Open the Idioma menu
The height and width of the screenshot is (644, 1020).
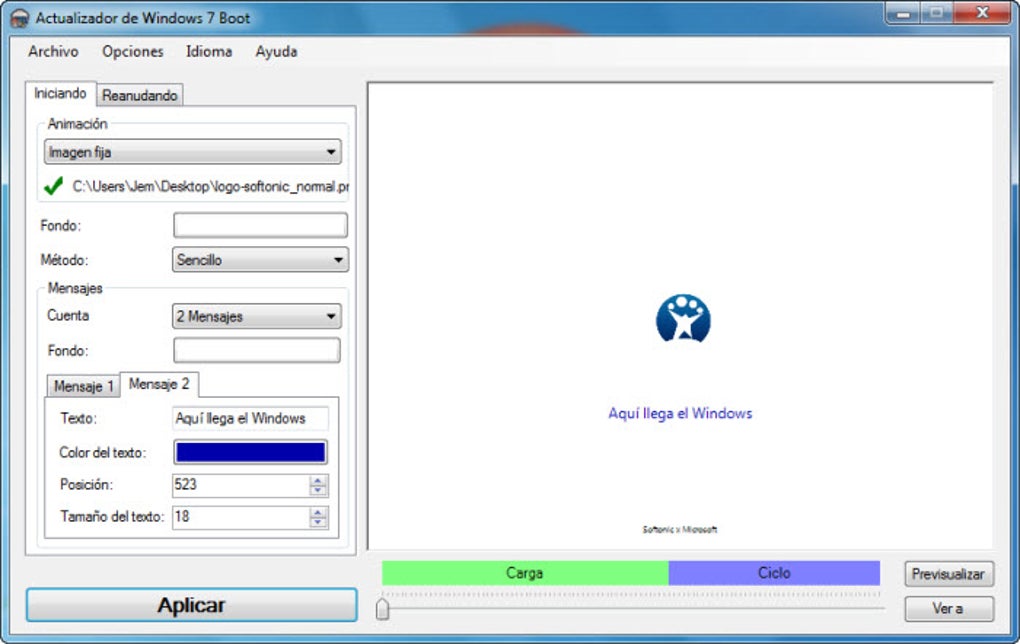coord(209,51)
